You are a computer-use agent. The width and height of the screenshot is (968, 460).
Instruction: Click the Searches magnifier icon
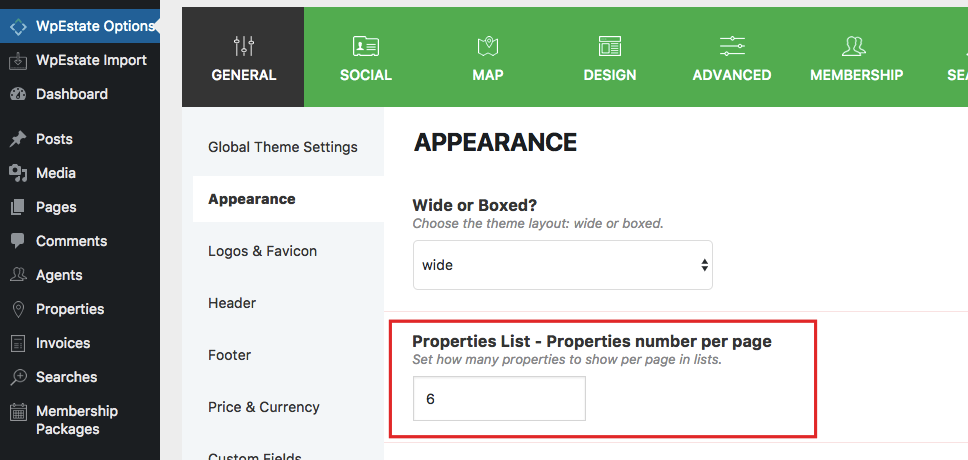19,377
